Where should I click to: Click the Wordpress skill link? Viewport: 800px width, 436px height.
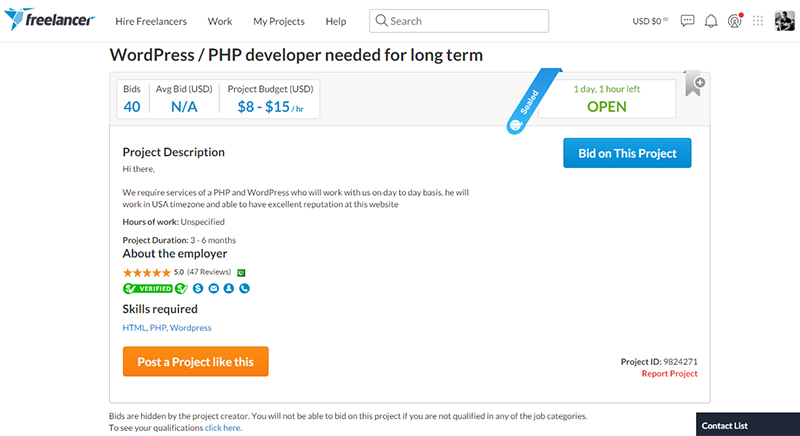pyautogui.click(x=191, y=328)
